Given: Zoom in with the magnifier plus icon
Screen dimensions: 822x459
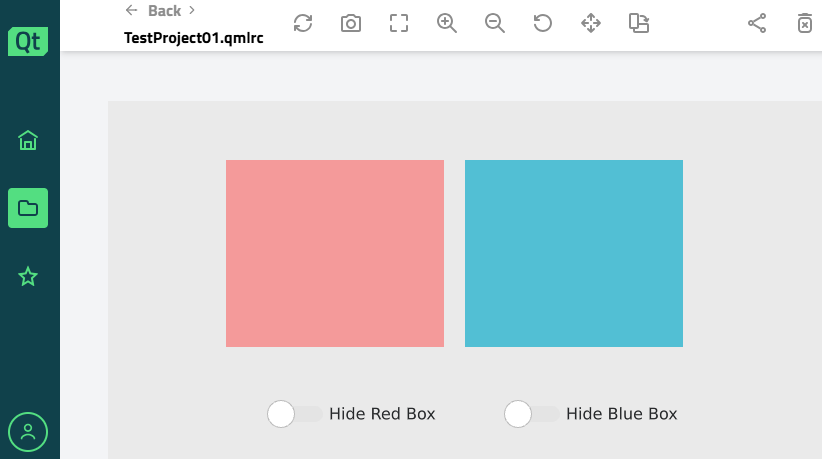Looking at the screenshot, I should [x=447, y=23].
